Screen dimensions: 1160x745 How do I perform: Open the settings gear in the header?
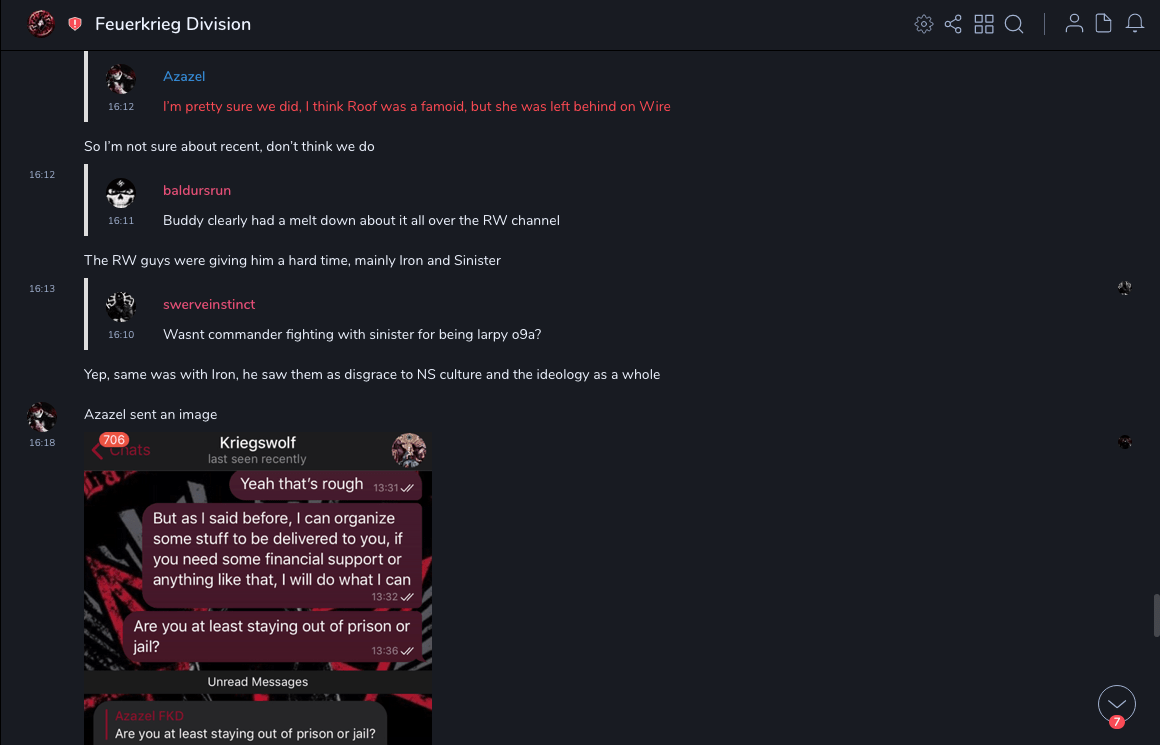pyautogui.click(x=924, y=24)
